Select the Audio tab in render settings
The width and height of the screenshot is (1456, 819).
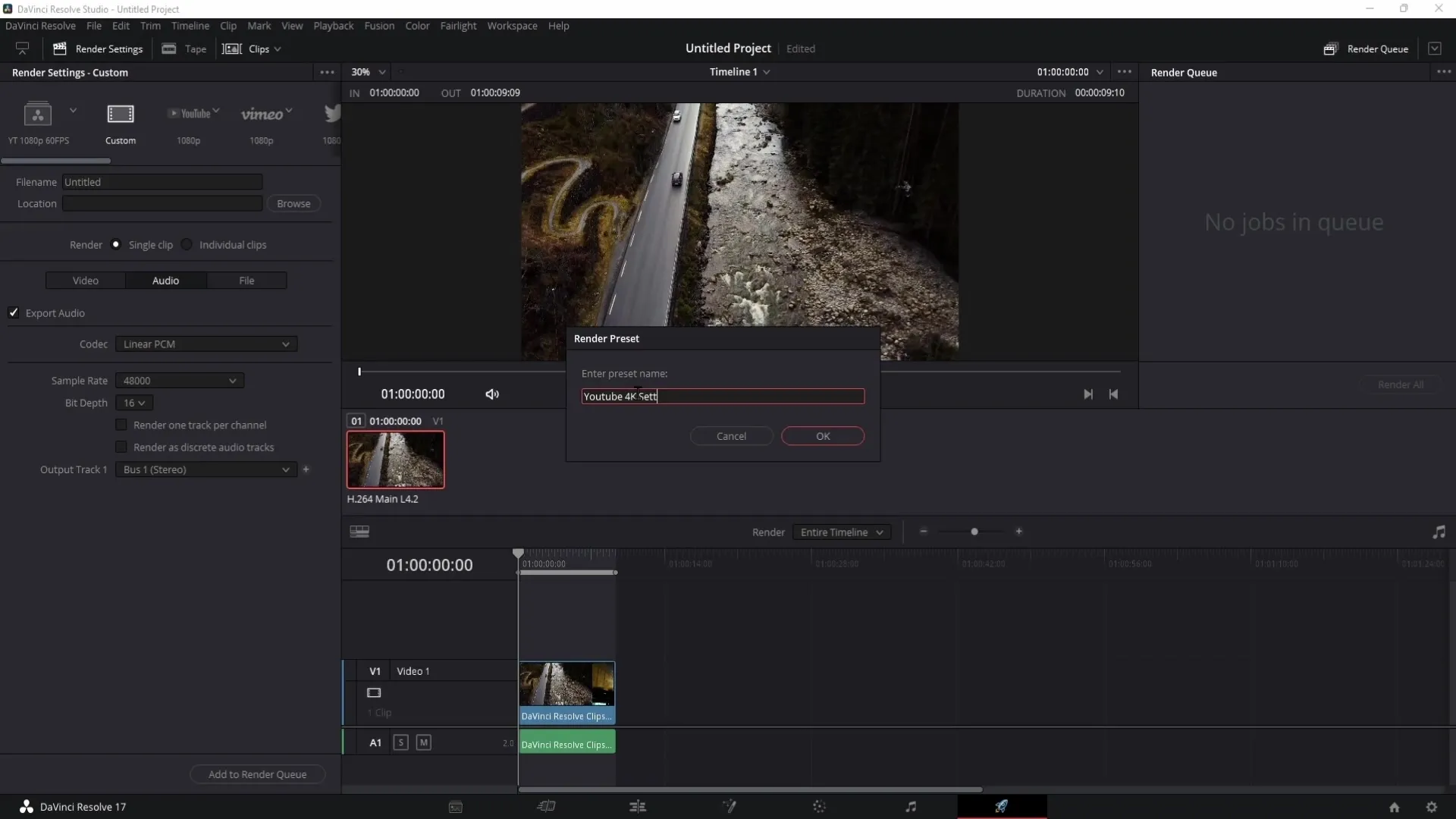pos(165,280)
